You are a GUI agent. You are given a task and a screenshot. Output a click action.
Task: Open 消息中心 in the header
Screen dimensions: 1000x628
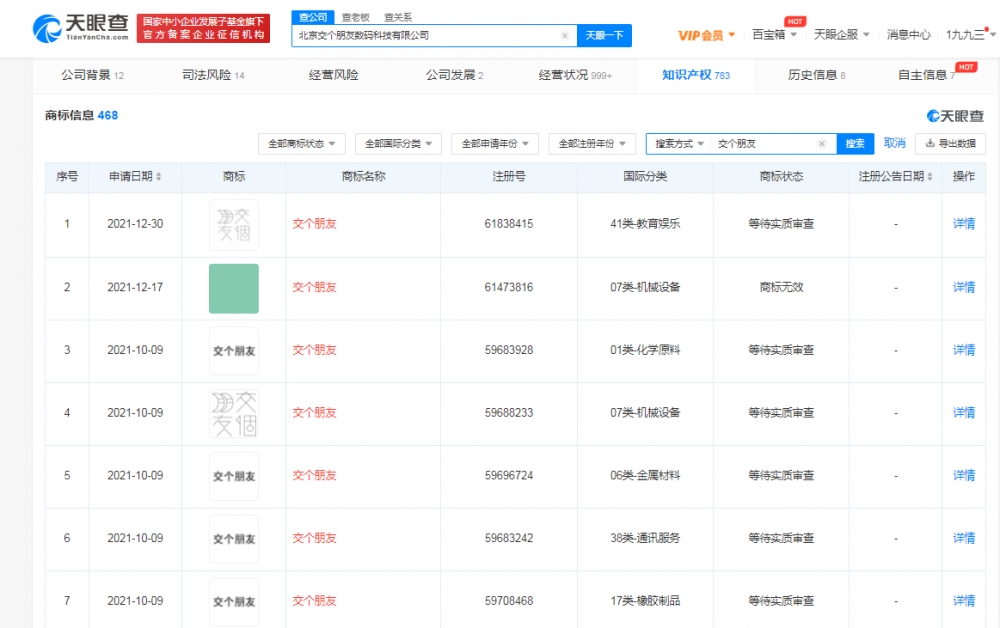tap(908, 34)
